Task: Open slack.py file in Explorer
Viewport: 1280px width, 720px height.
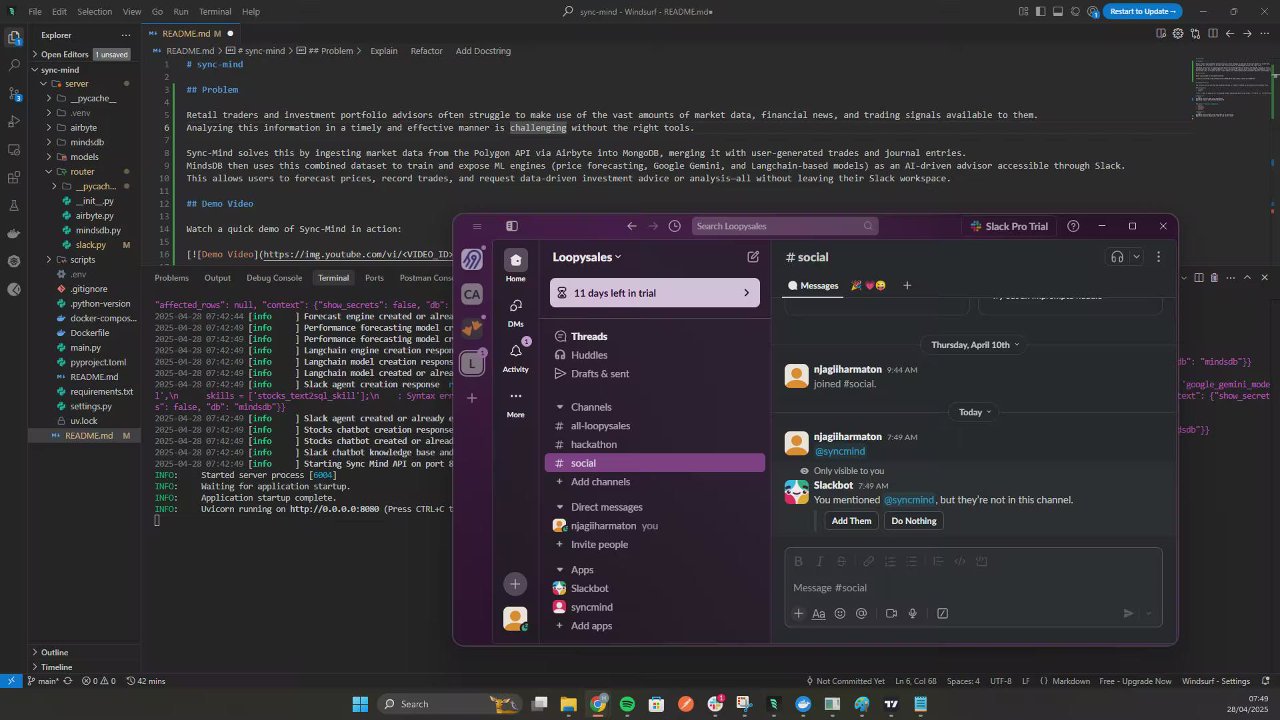Action: coord(91,245)
